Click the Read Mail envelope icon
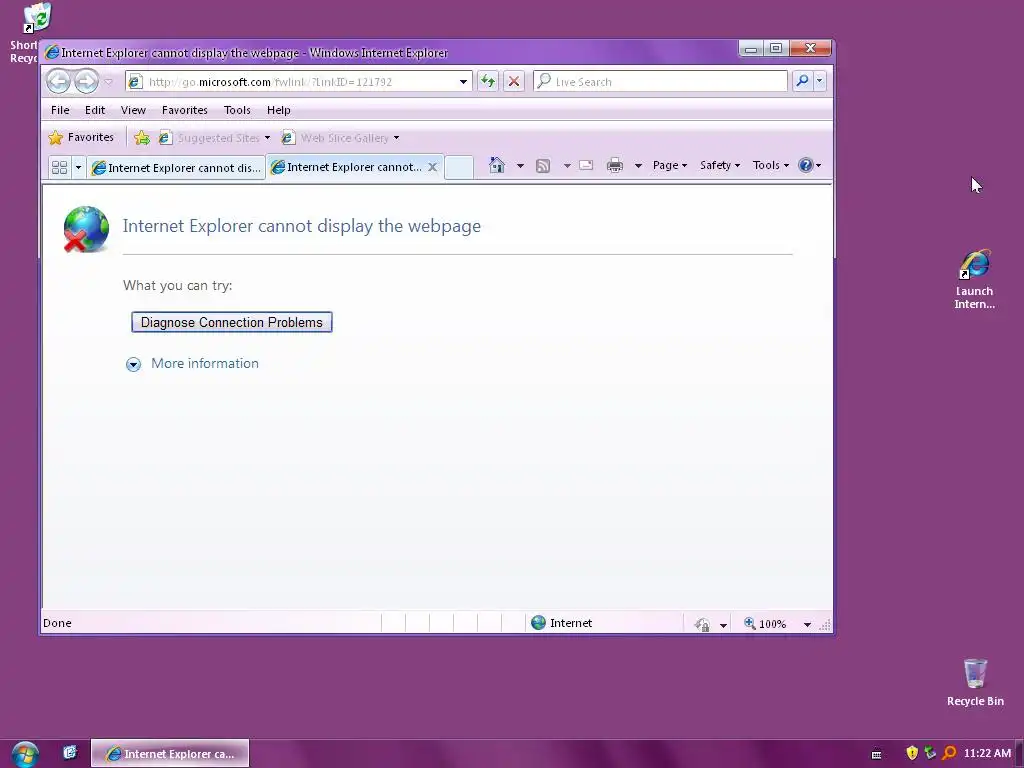The width and height of the screenshot is (1024, 768). tap(586, 165)
